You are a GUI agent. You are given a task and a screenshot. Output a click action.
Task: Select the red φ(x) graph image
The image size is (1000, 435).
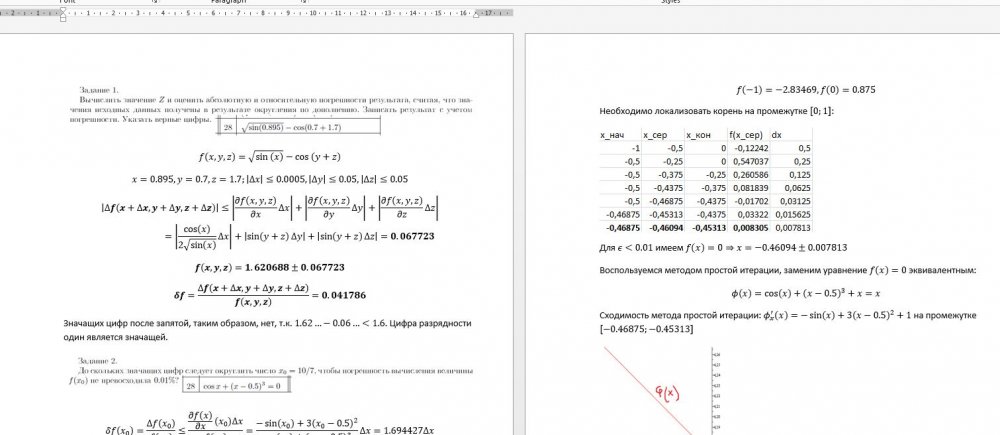tap(660, 390)
